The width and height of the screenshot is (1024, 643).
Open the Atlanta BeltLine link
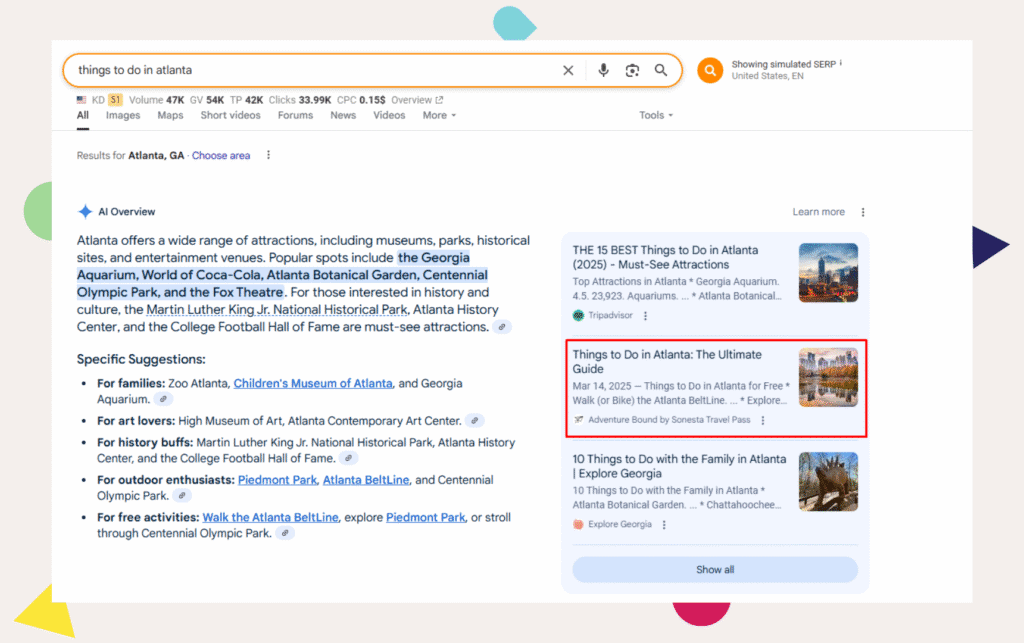point(366,480)
